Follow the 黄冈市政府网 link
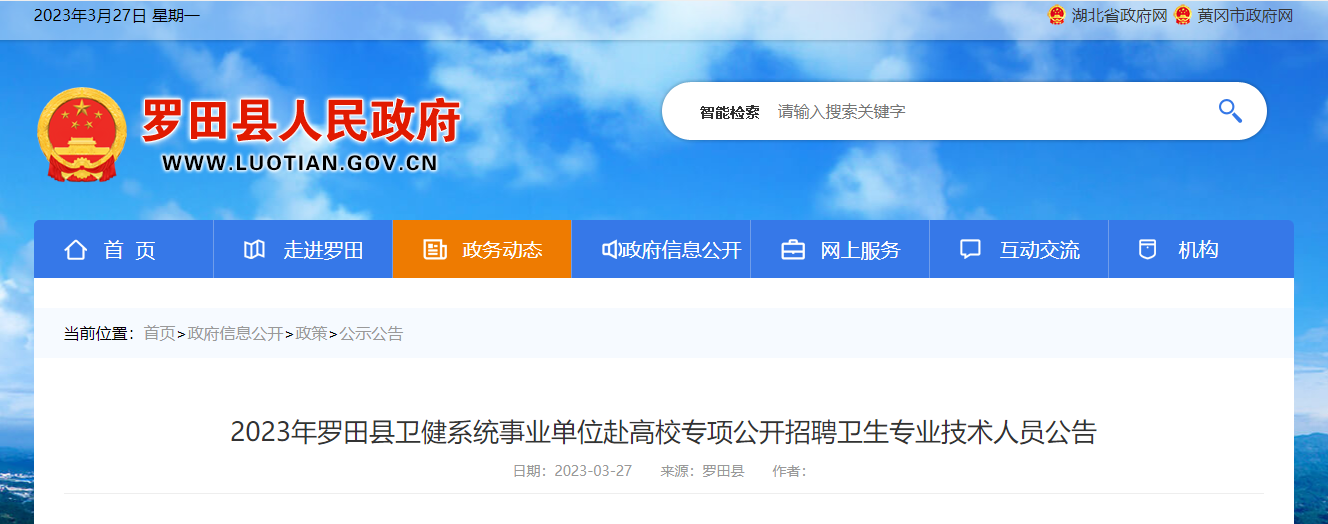Viewport: 1328px width, 524px height. pyautogui.click(x=1245, y=16)
